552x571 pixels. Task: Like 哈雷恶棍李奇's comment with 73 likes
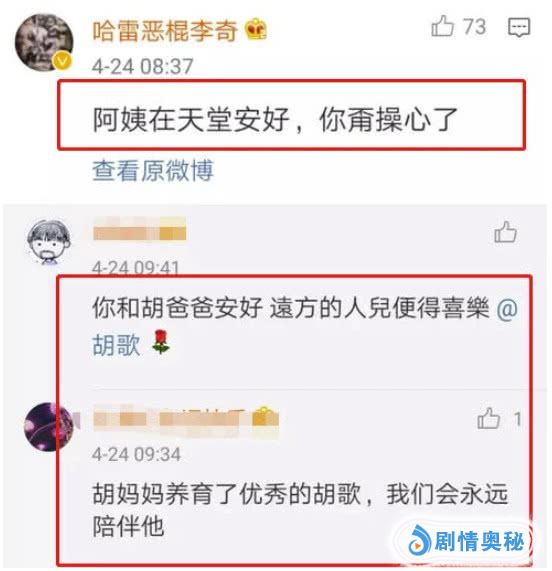pos(443,26)
